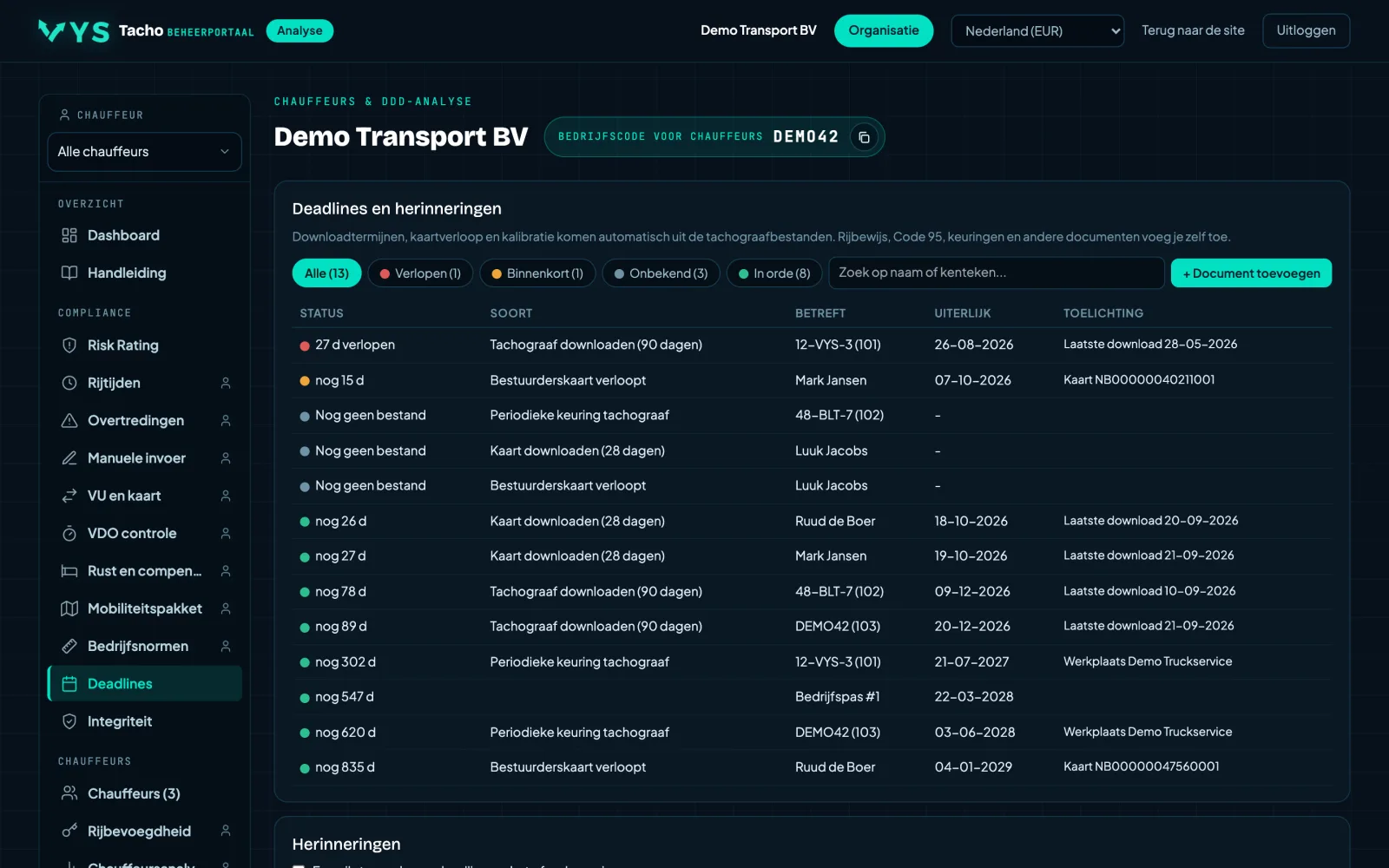Click the Handleiding book icon
This screenshot has width=1389, height=868.
coord(69,273)
